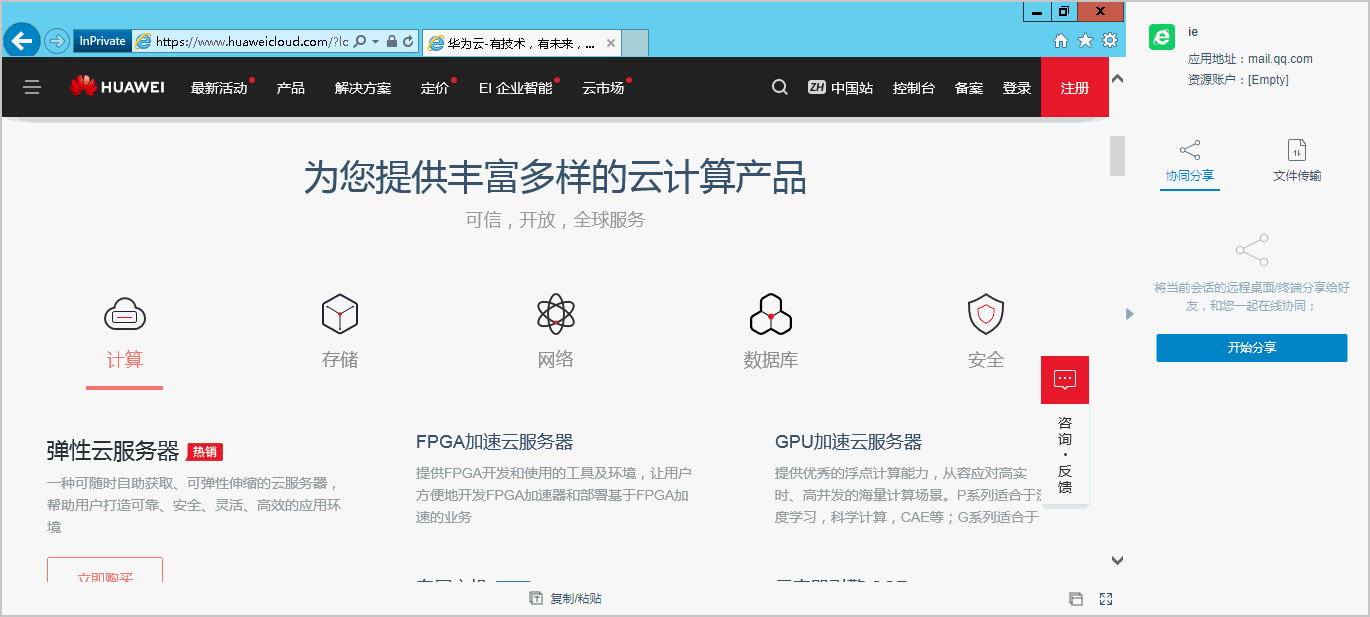Open the browser Home page icon
Viewport: 1370px width, 617px height.
pos(1062,41)
